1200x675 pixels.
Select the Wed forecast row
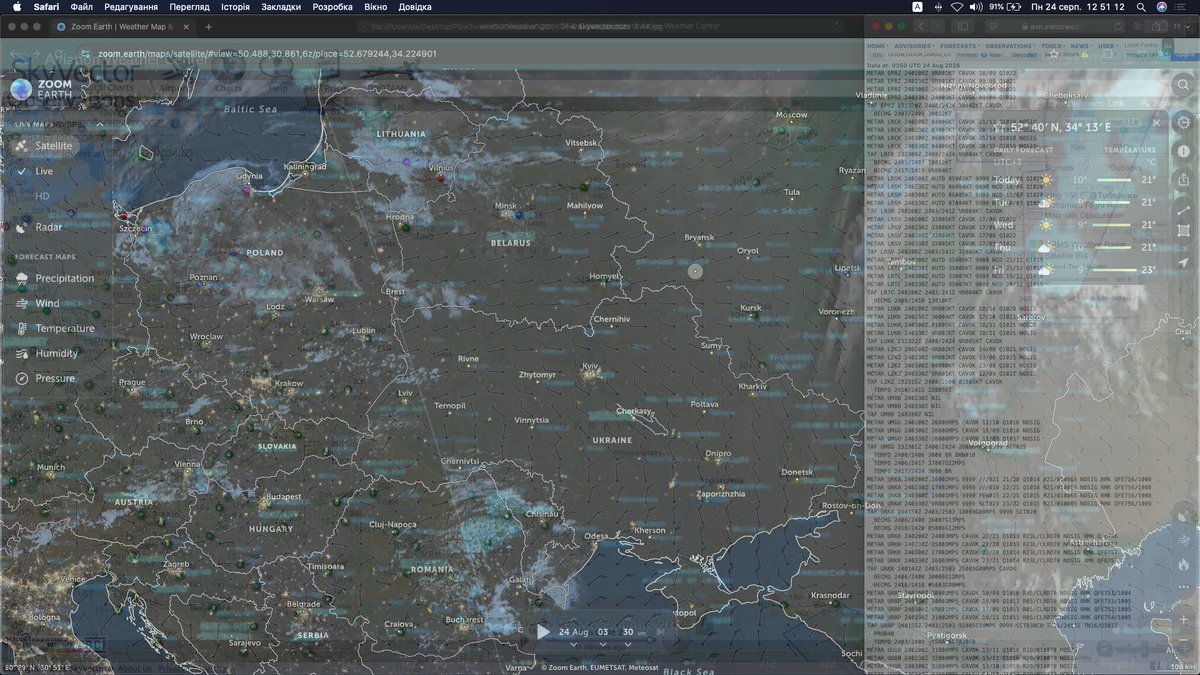(1075, 225)
